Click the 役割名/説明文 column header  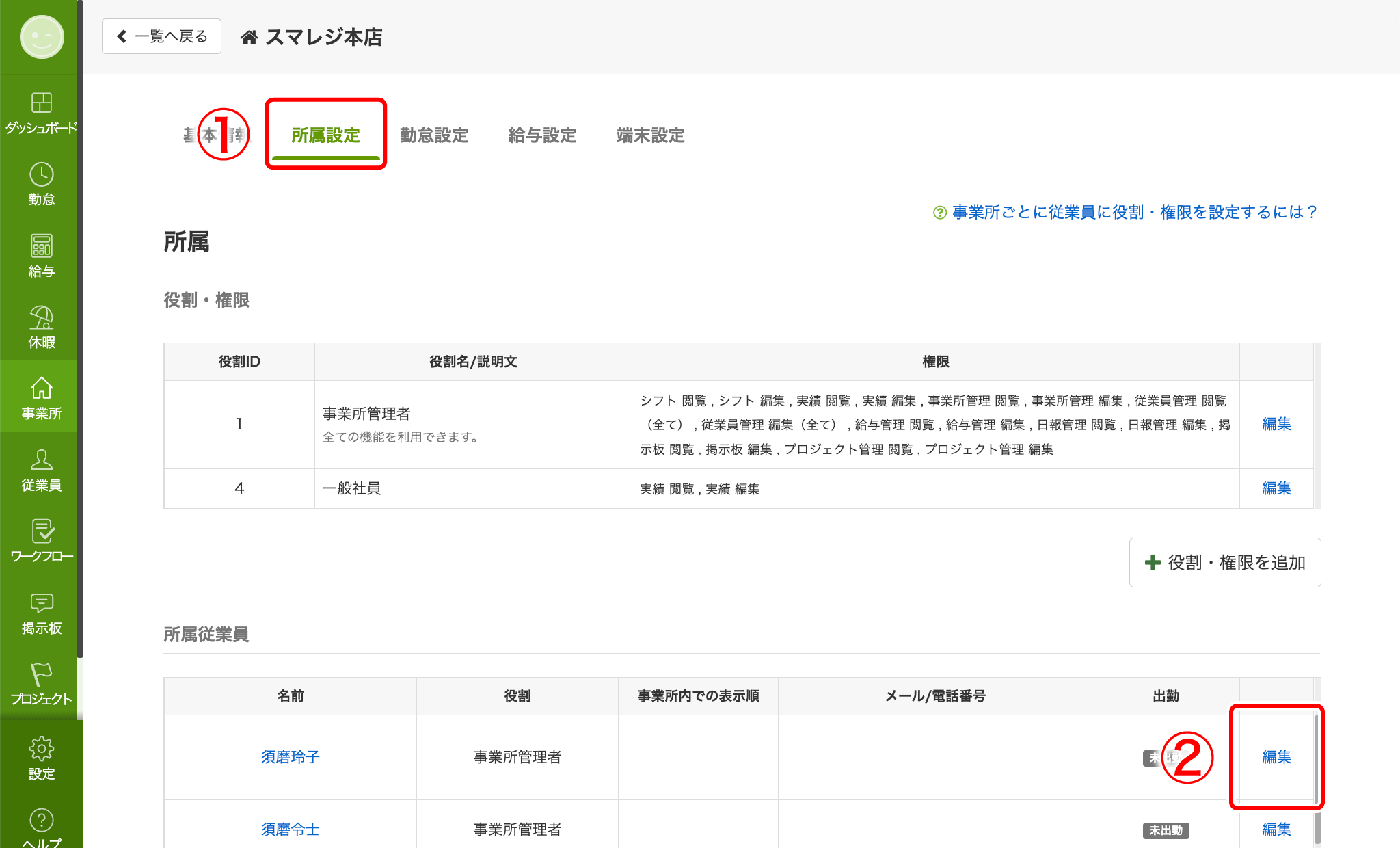pyautogui.click(x=473, y=362)
